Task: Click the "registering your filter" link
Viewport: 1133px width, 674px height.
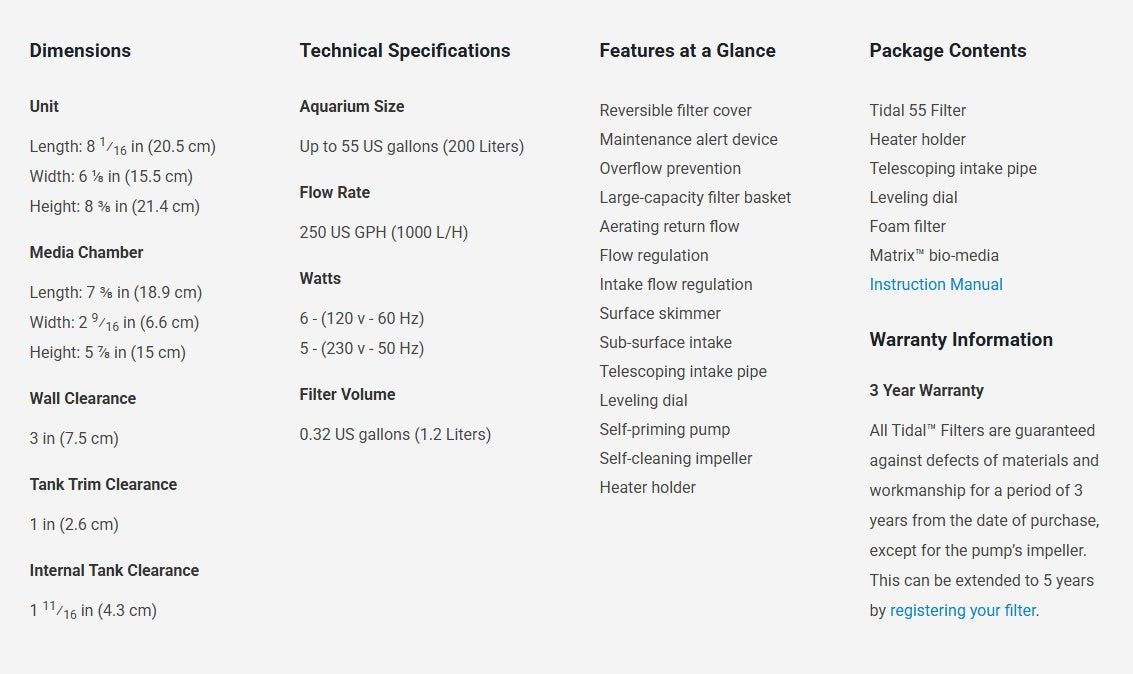Action: (x=962, y=610)
